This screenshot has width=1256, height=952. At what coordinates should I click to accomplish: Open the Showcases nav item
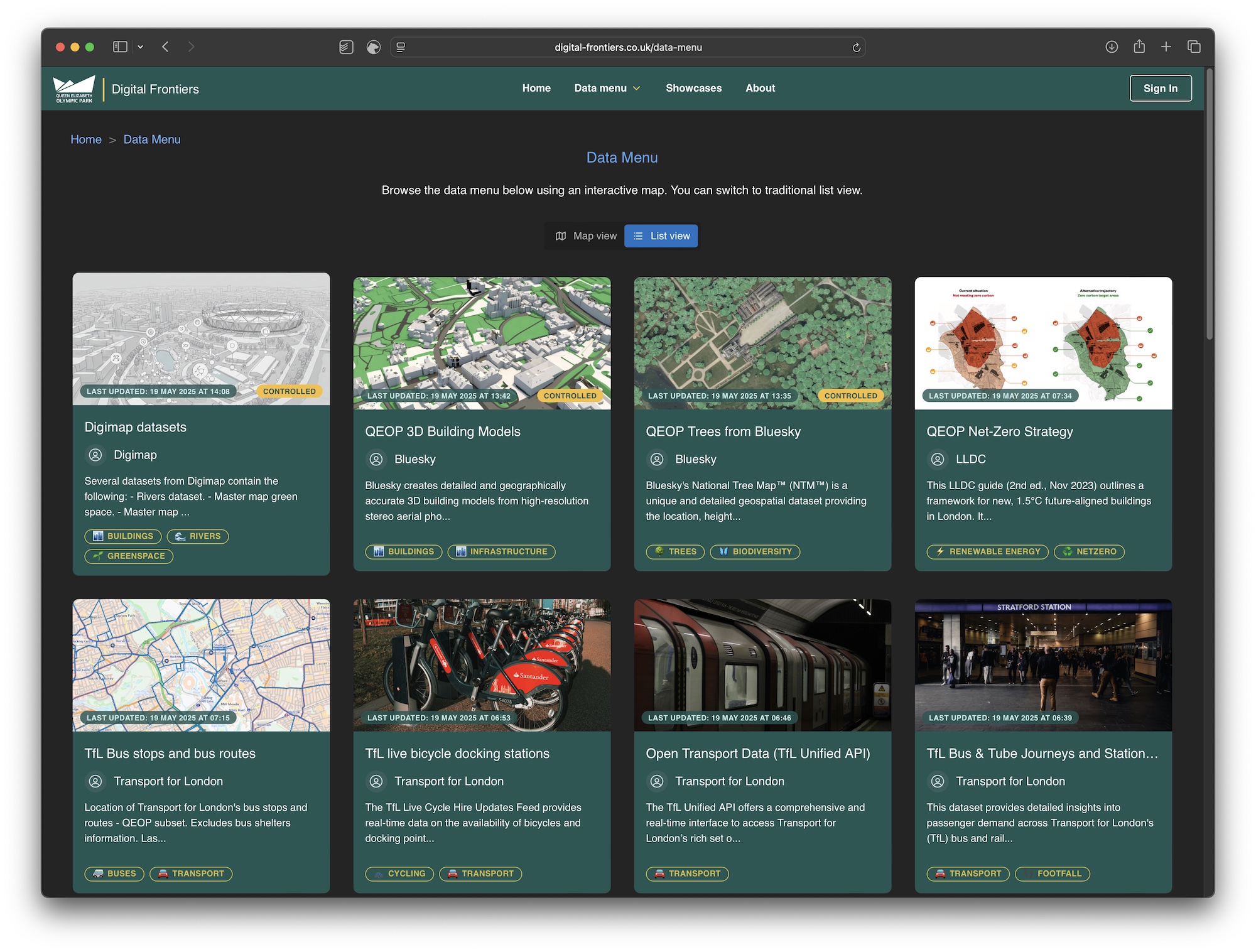pyautogui.click(x=694, y=89)
